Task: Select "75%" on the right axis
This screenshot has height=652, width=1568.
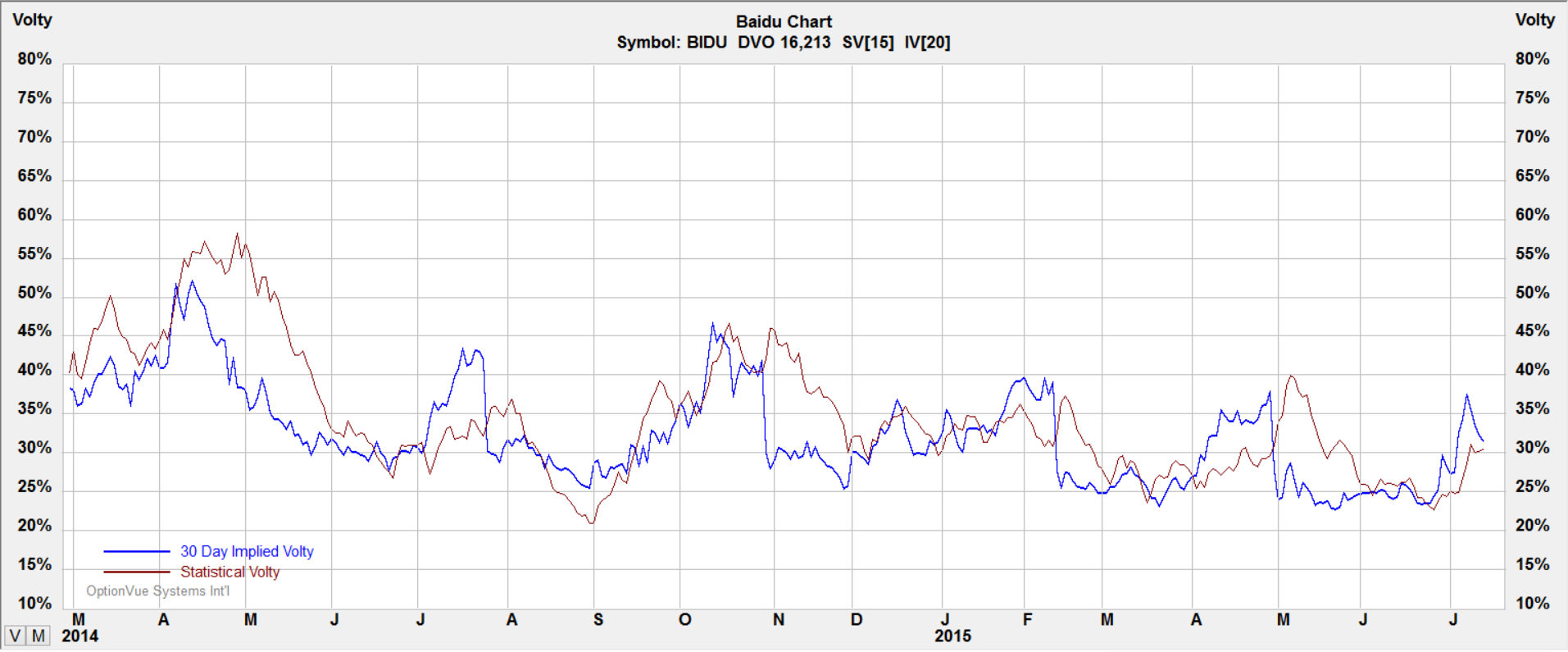Action: [1533, 98]
